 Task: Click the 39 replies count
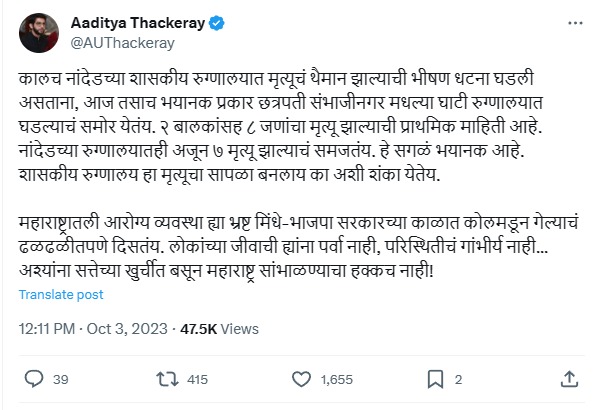tap(60, 379)
